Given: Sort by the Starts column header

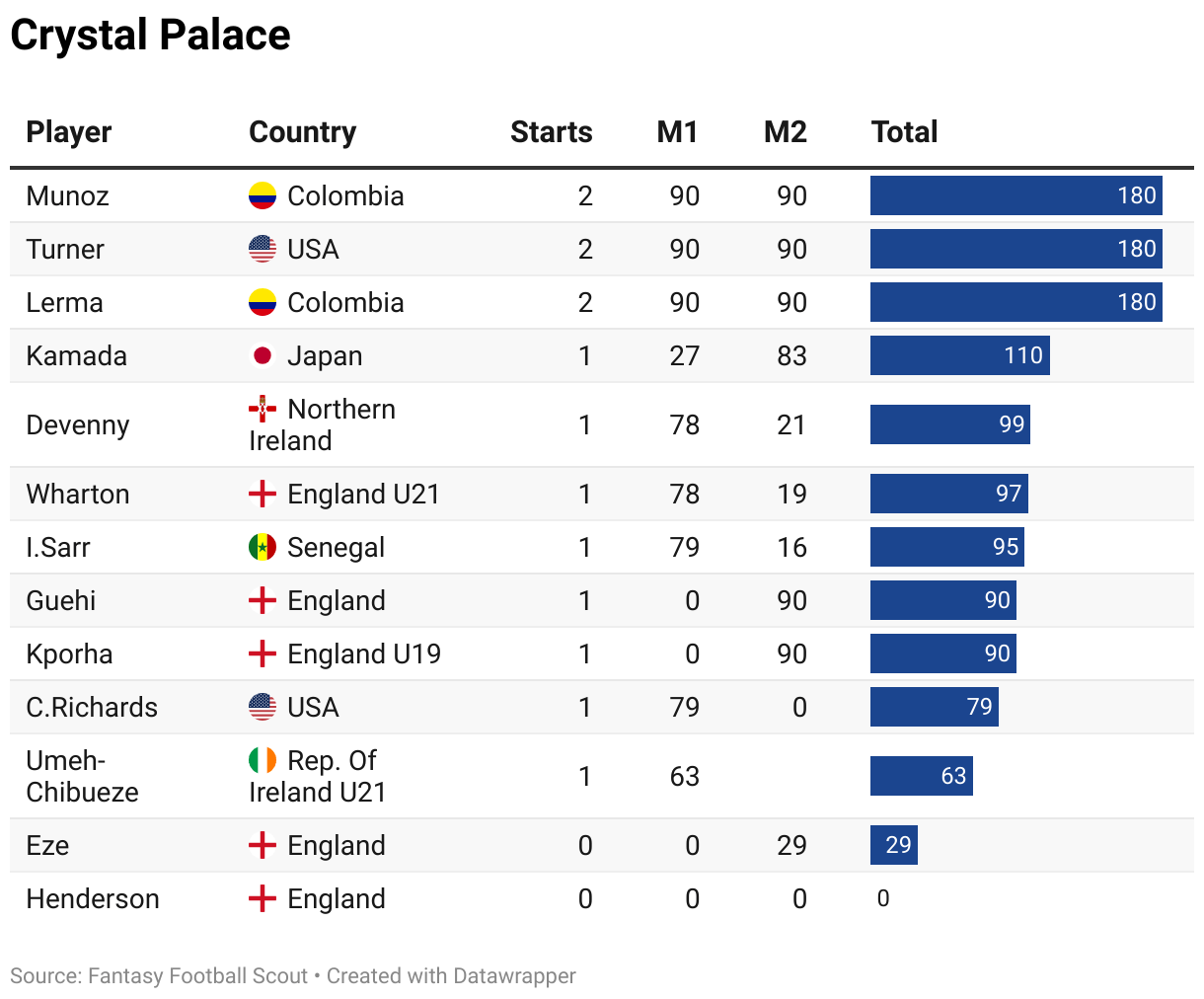Looking at the screenshot, I should pyautogui.click(x=551, y=132).
